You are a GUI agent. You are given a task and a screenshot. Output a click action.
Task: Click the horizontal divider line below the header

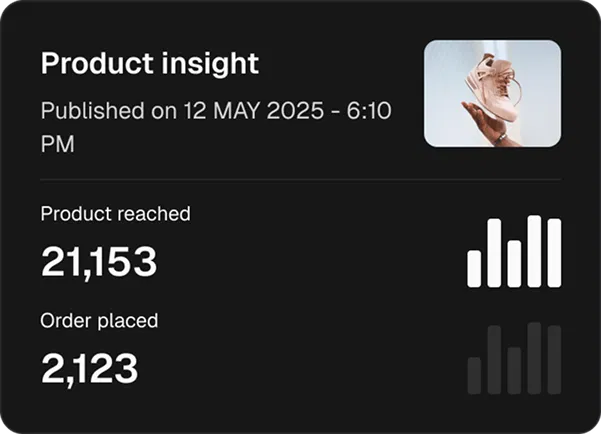(300, 180)
